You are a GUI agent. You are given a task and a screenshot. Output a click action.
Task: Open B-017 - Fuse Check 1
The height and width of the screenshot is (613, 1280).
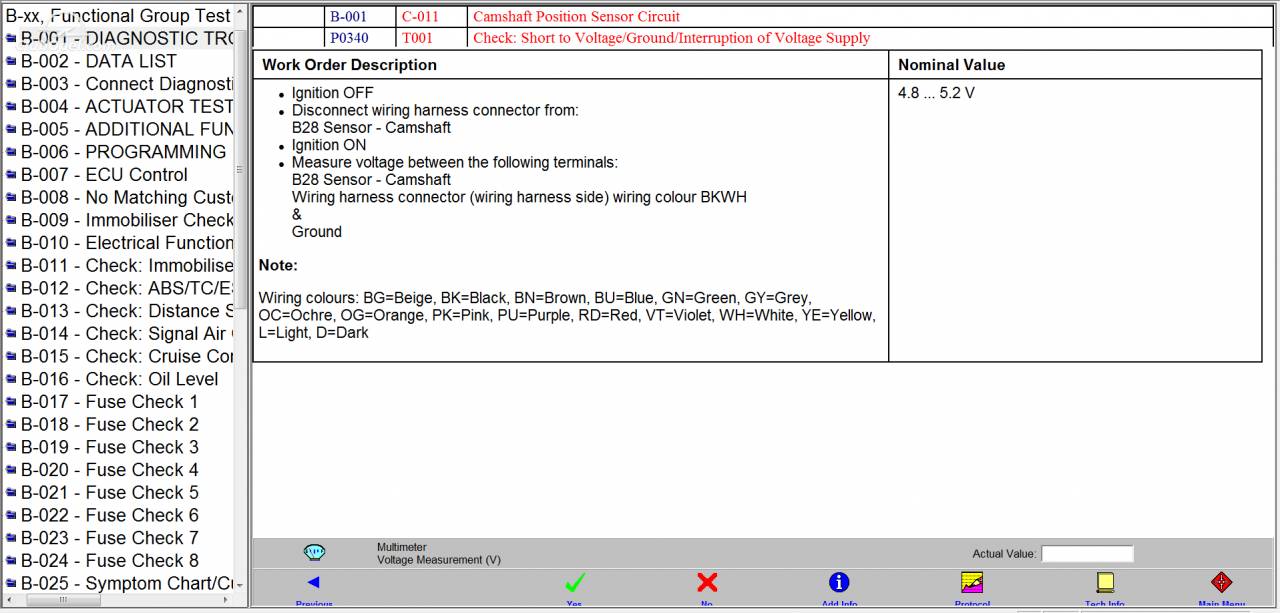coord(110,402)
